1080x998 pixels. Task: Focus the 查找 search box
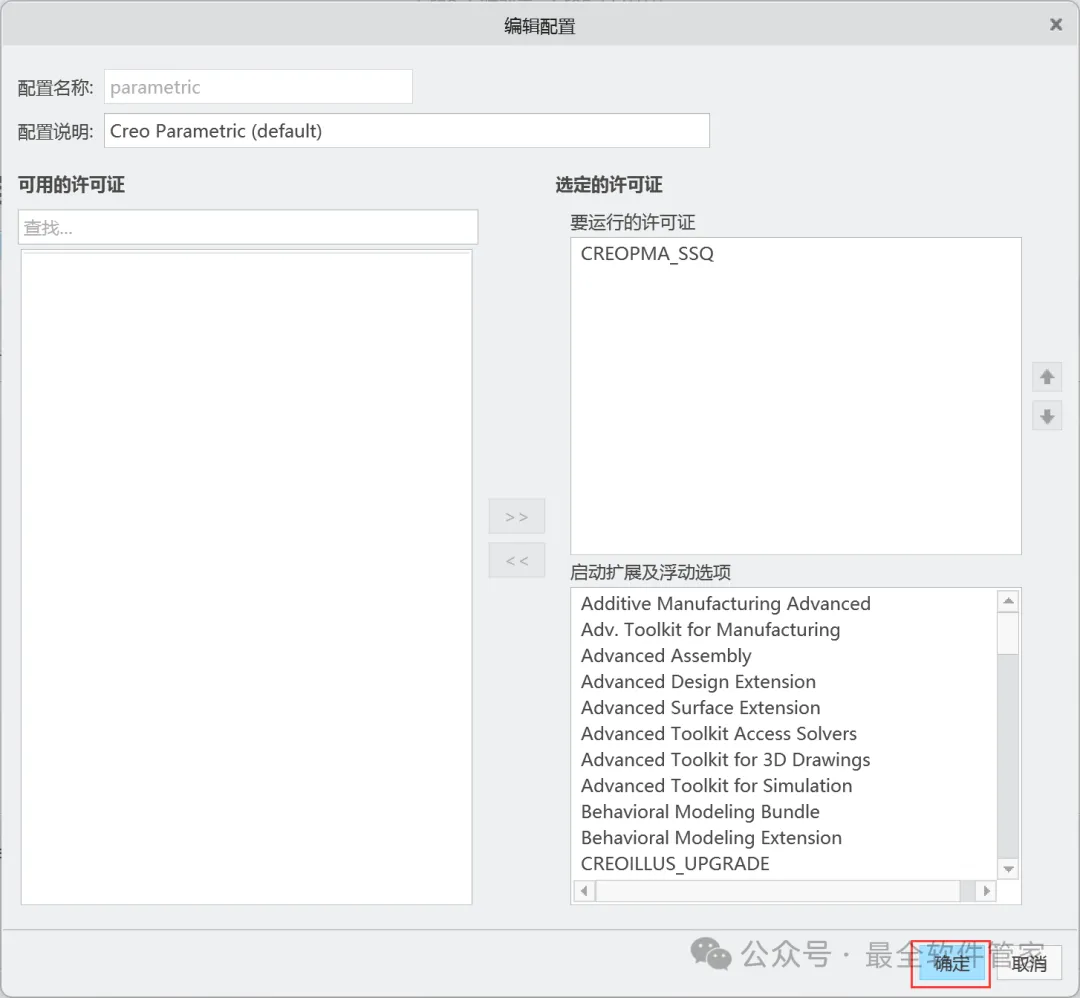pyautogui.click(x=248, y=227)
